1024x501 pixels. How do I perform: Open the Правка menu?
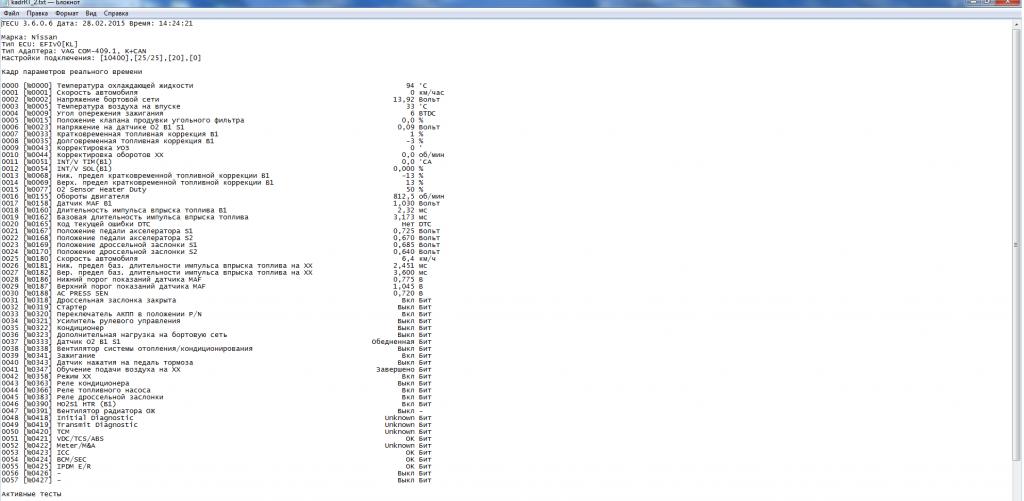point(37,13)
